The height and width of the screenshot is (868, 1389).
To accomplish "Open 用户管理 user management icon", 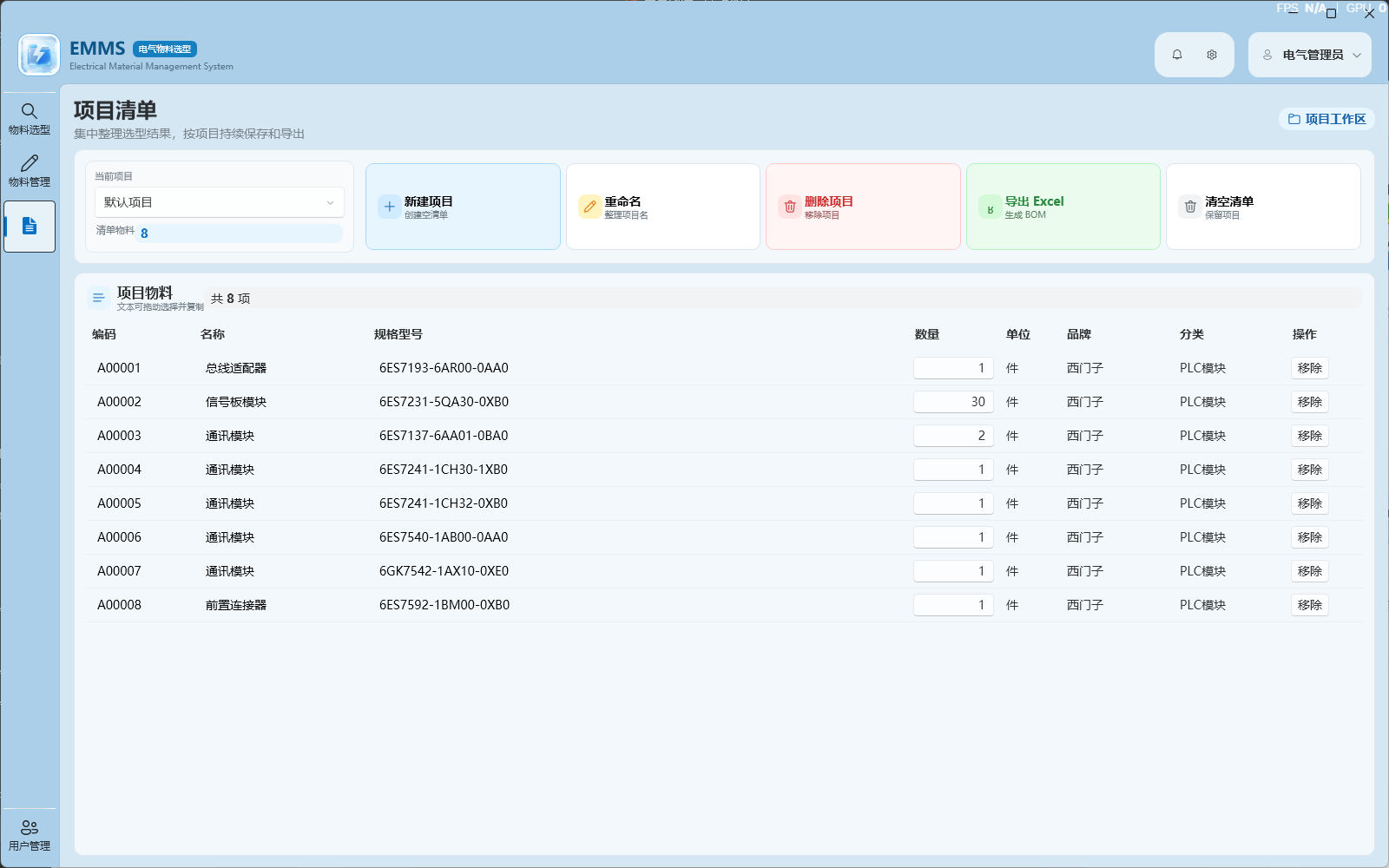I will [30, 835].
